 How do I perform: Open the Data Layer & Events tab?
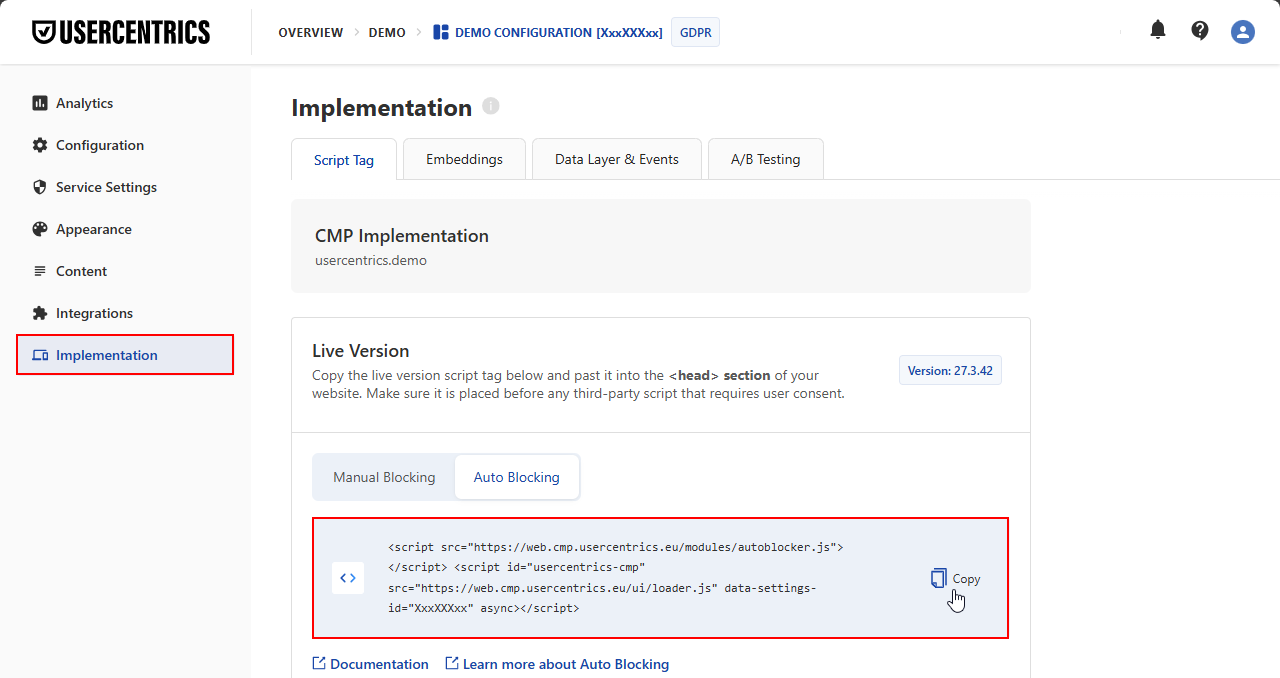[x=617, y=159]
